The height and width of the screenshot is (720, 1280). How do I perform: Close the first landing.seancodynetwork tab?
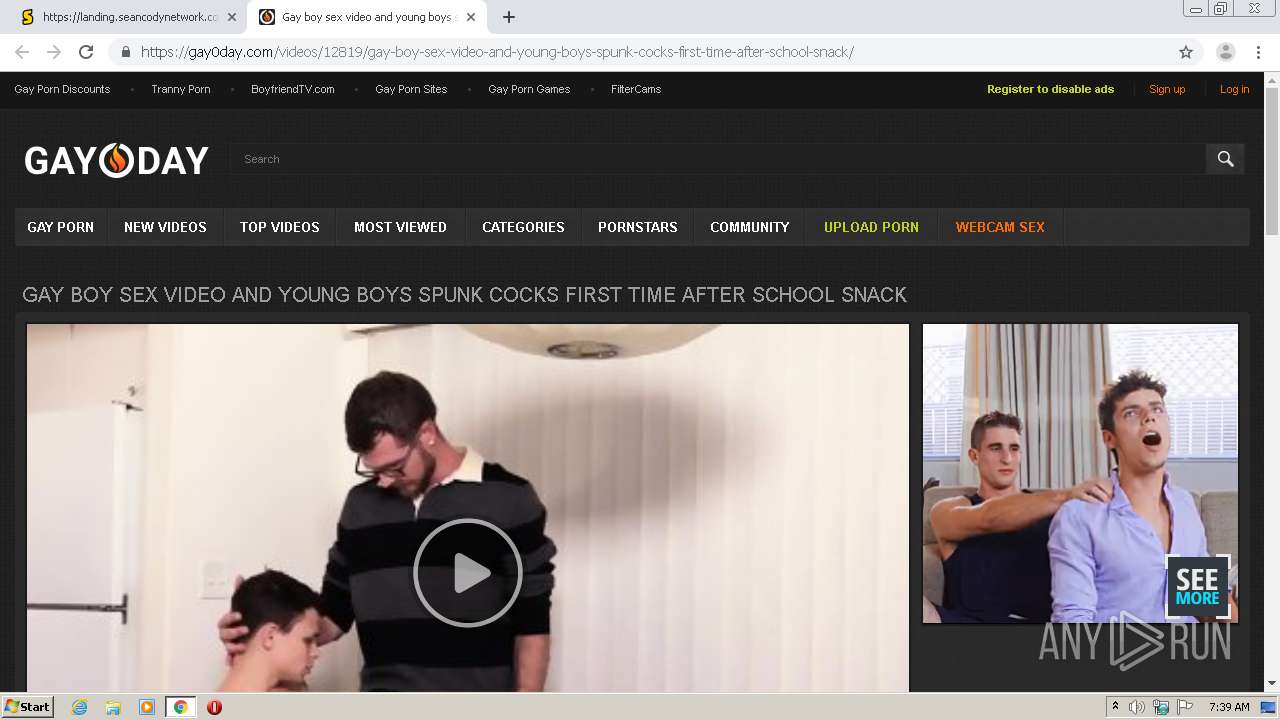tap(232, 17)
